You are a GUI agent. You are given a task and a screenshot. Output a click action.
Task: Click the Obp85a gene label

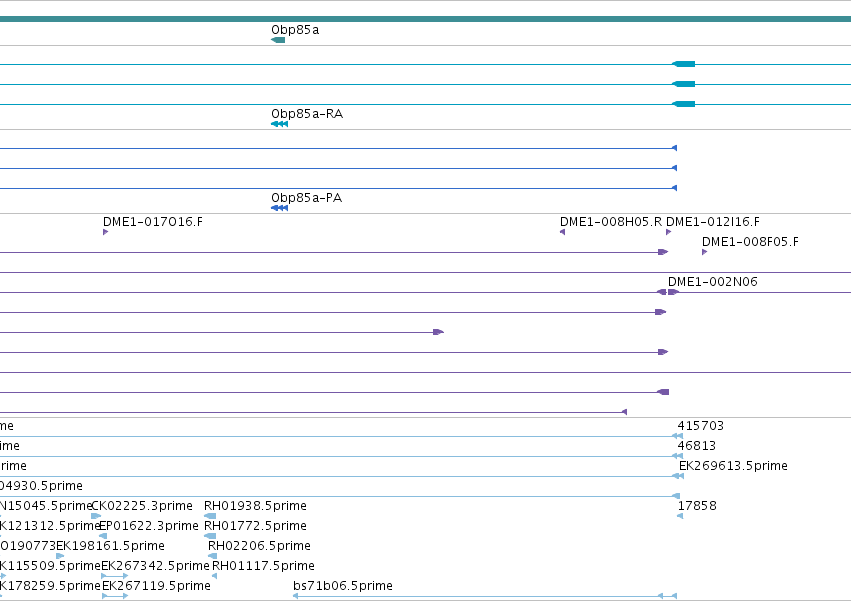[295, 30]
